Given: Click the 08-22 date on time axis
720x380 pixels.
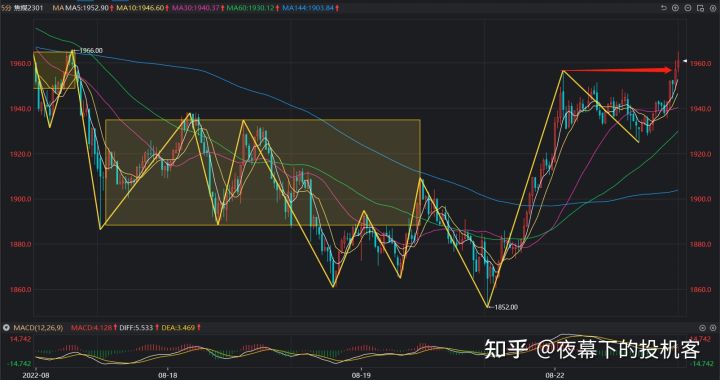Looking at the screenshot, I should coord(555,375).
